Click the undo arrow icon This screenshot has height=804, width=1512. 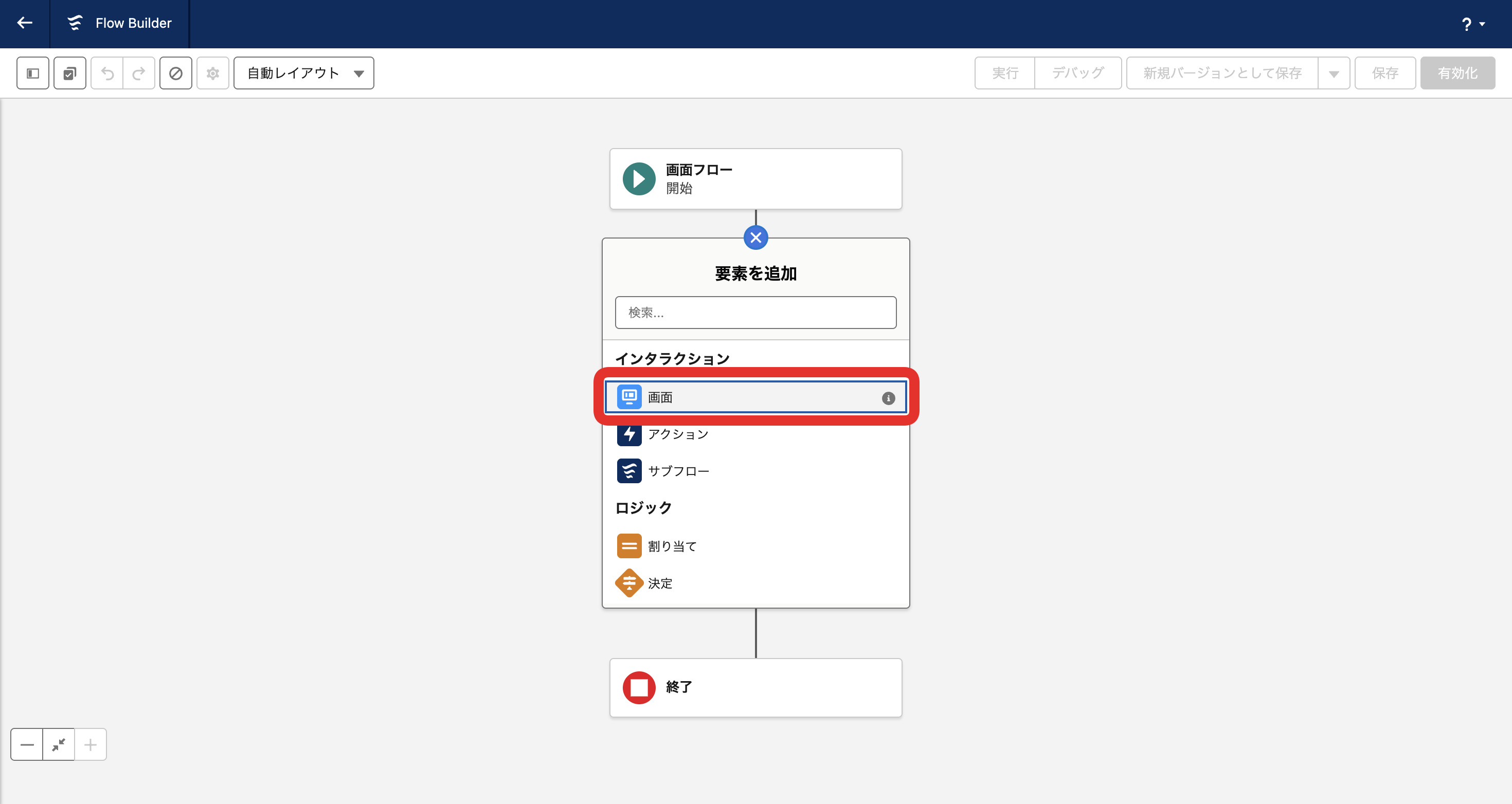107,74
